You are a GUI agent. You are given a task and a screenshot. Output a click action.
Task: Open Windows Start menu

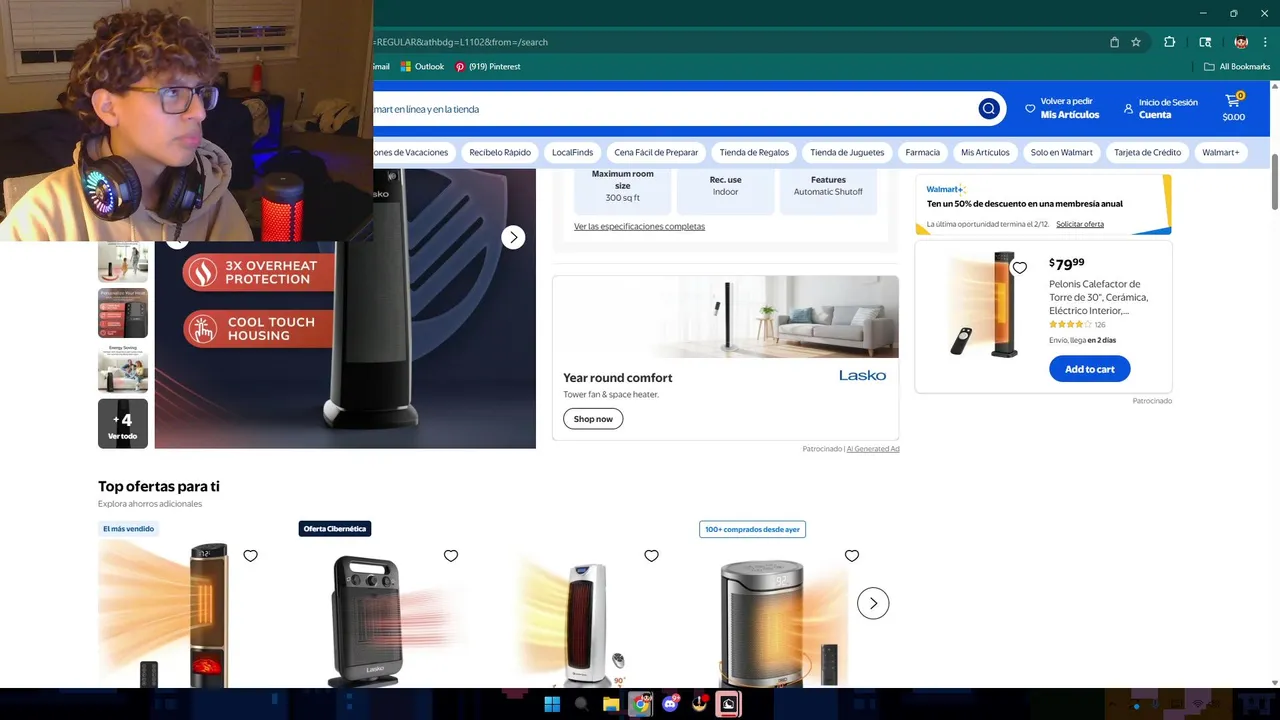[x=552, y=704]
